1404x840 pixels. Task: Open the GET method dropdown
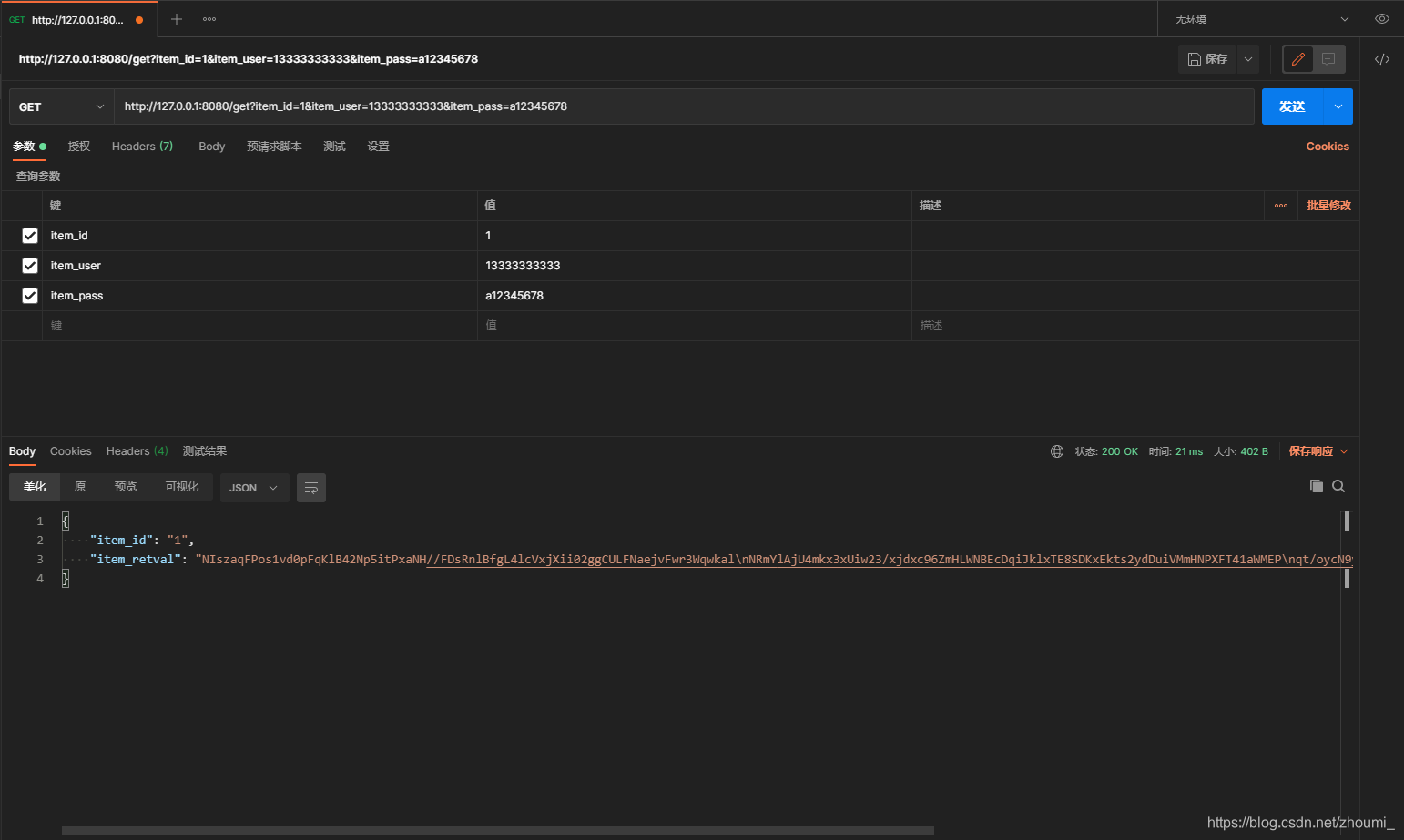(x=61, y=106)
